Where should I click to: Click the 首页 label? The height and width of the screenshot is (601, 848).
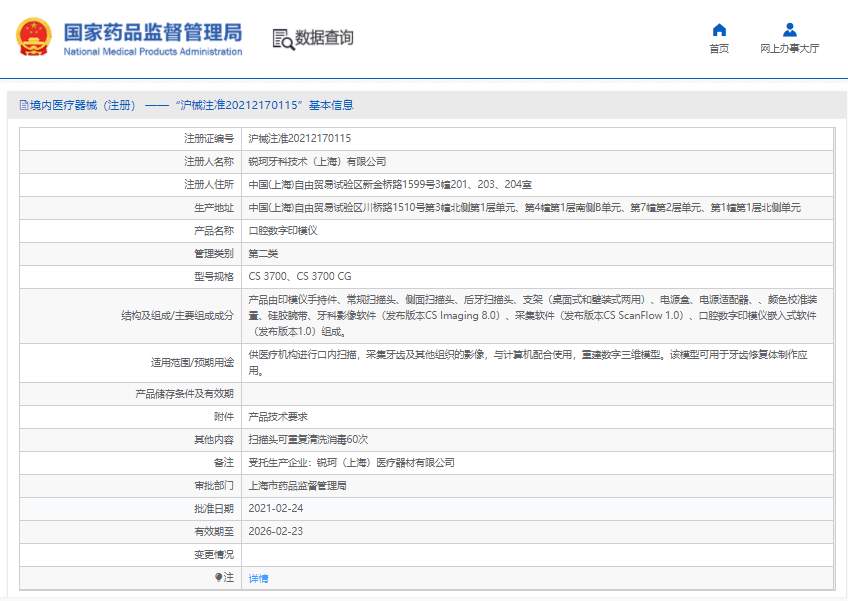pyautogui.click(x=719, y=49)
